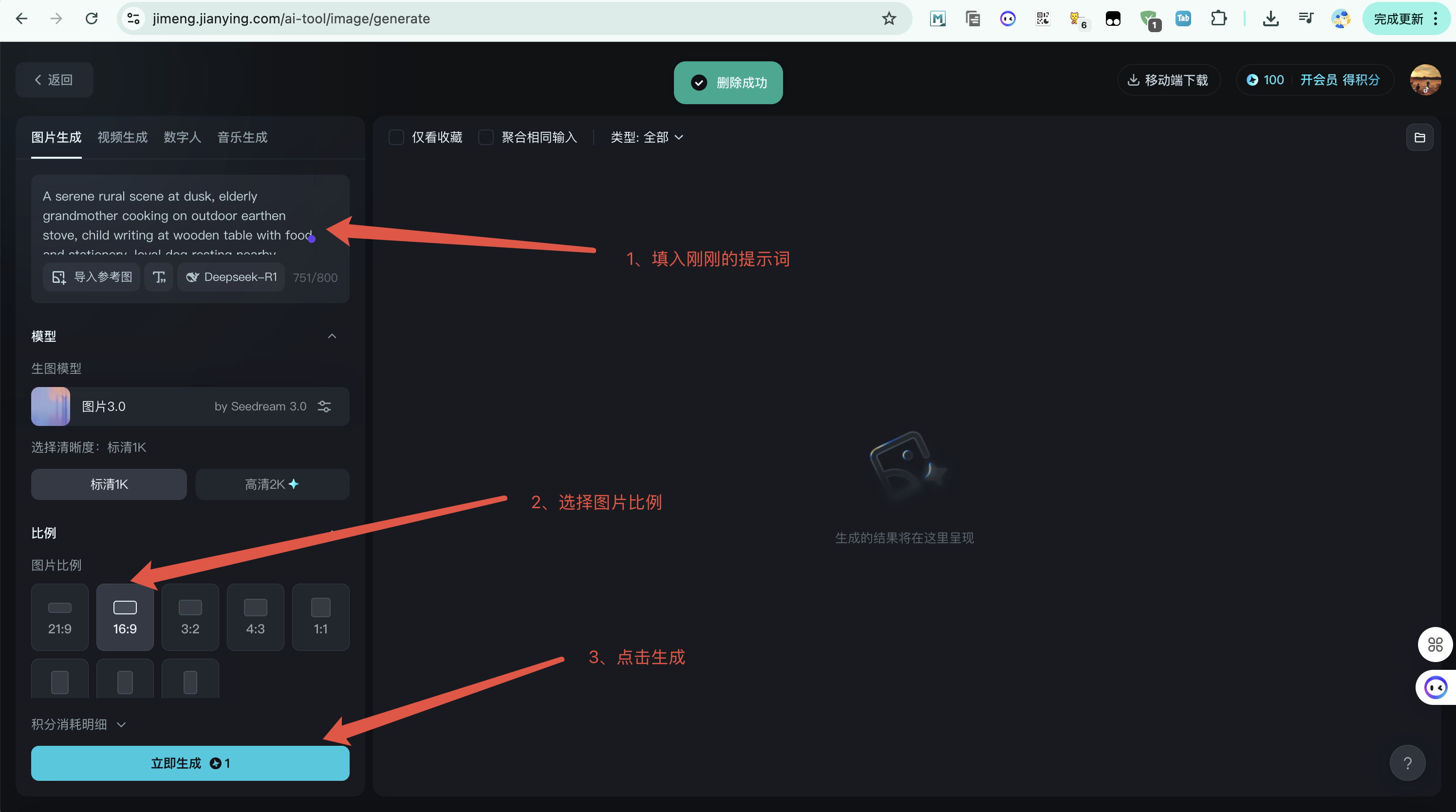This screenshot has width=1456, height=812.
Task: Tick the 聚合相同输入 checkbox
Action: [x=486, y=137]
